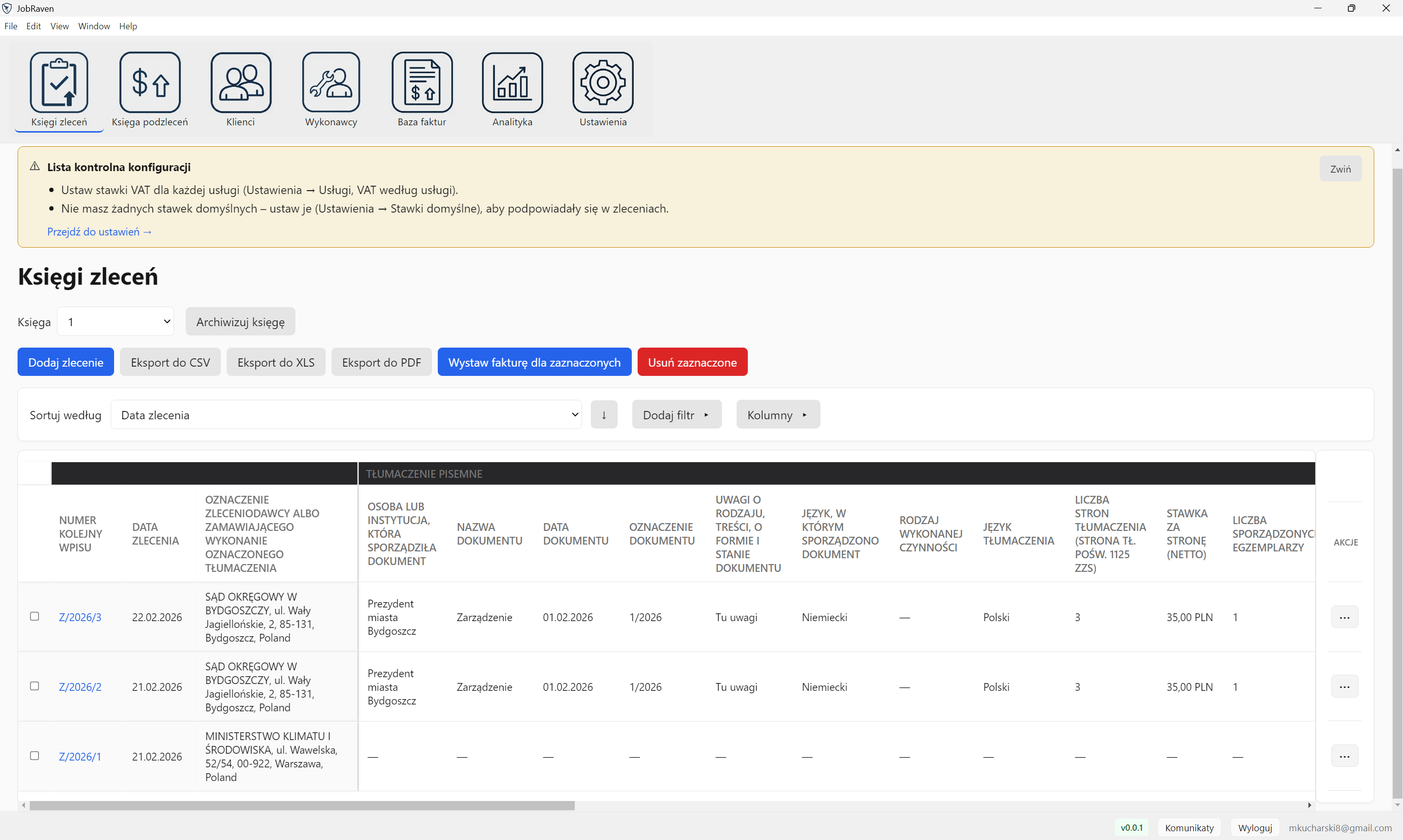Open the Window menu
The width and height of the screenshot is (1403, 840).
pyautogui.click(x=94, y=26)
